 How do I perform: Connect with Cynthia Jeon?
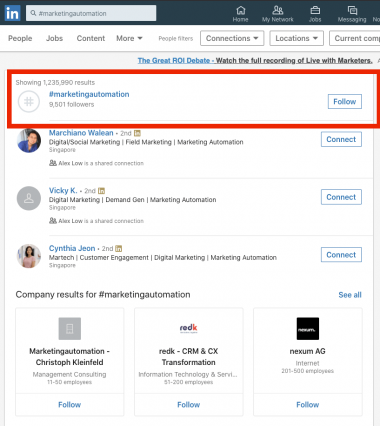tap(341, 255)
